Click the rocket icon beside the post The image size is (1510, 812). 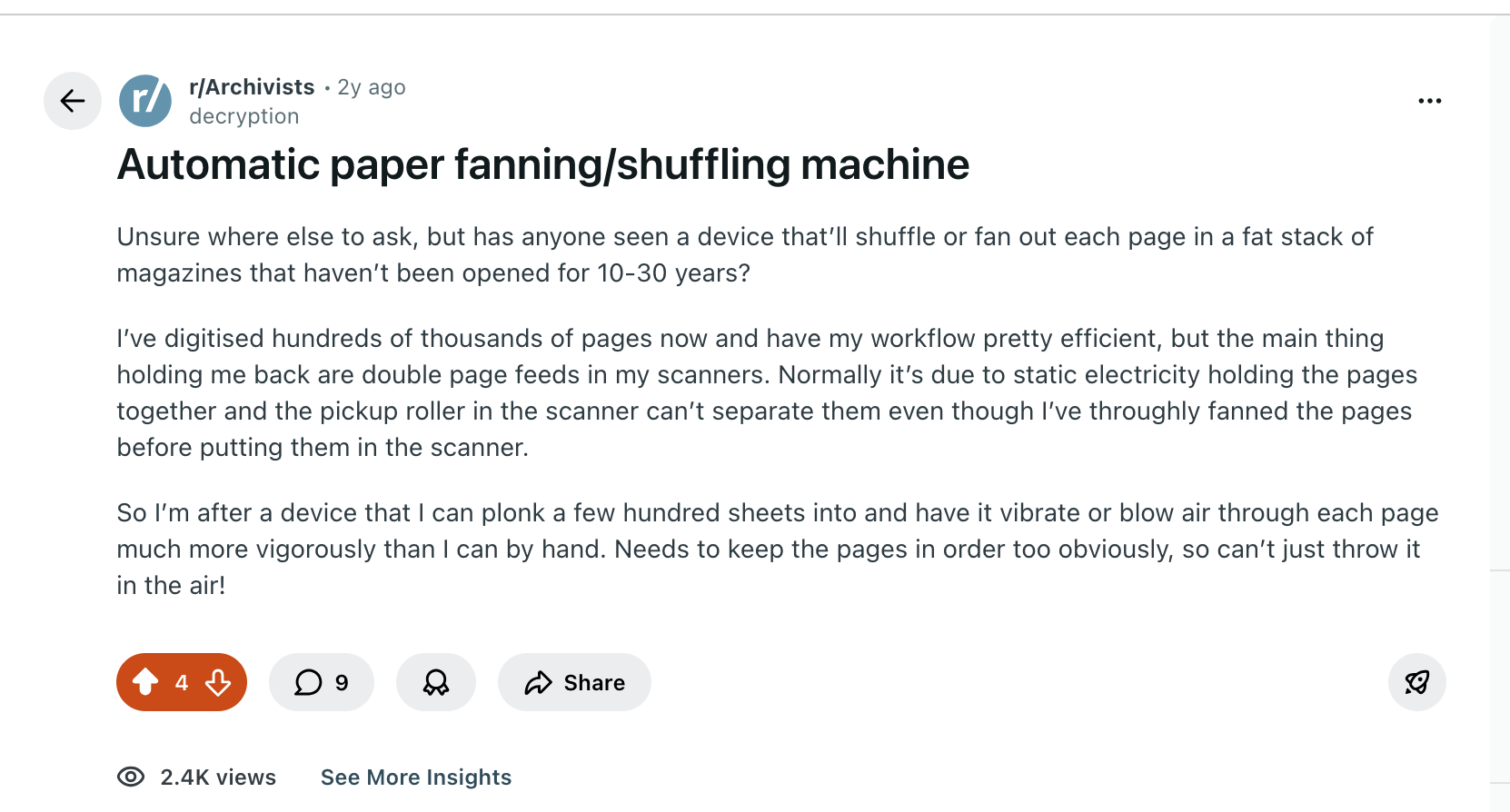(x=1416, y=682)
